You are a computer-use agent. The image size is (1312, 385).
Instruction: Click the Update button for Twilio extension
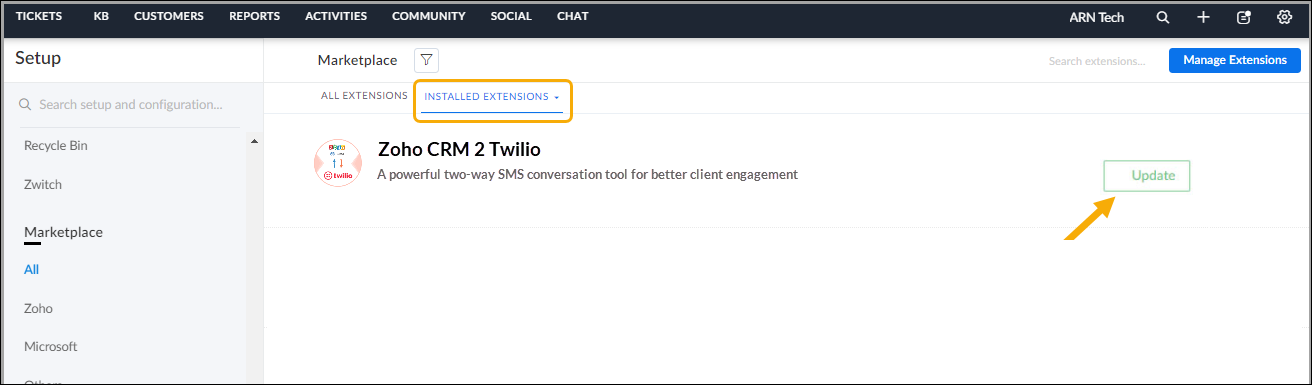1147,176
